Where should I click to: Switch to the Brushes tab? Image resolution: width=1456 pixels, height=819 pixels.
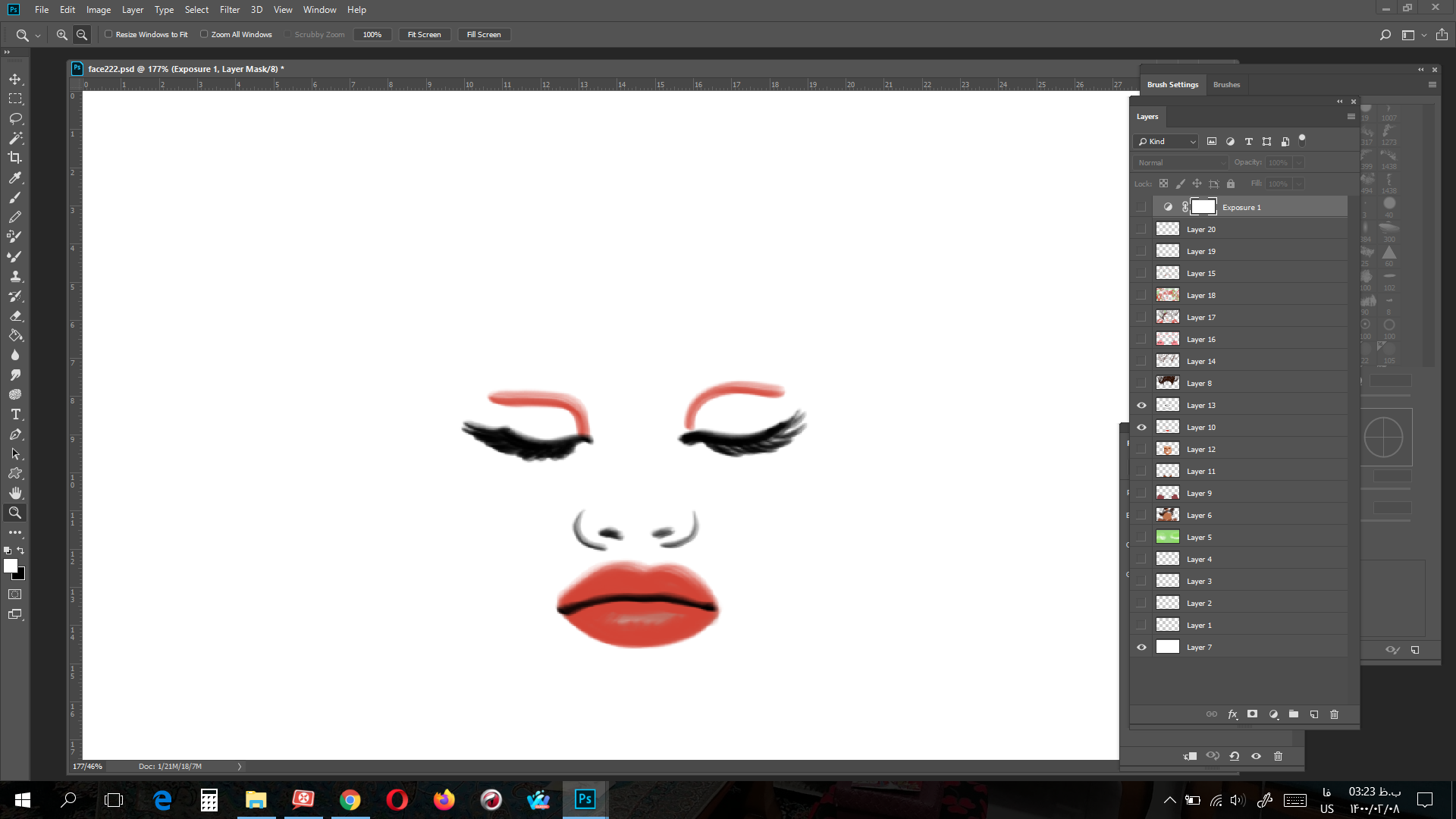pyautogui.click(x=1226, y=85)
